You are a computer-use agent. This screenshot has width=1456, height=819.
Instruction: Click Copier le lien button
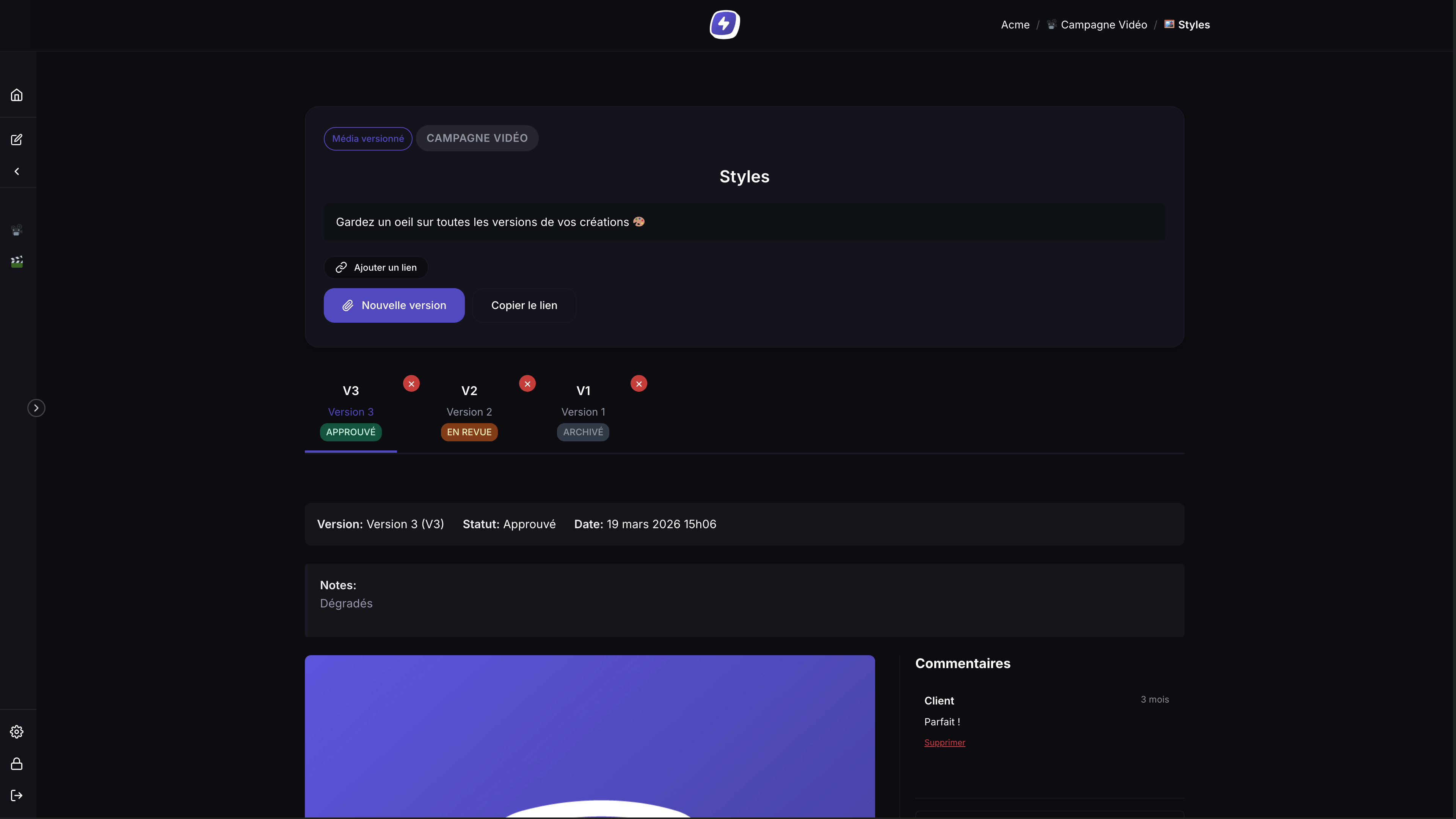coord(524,305)
